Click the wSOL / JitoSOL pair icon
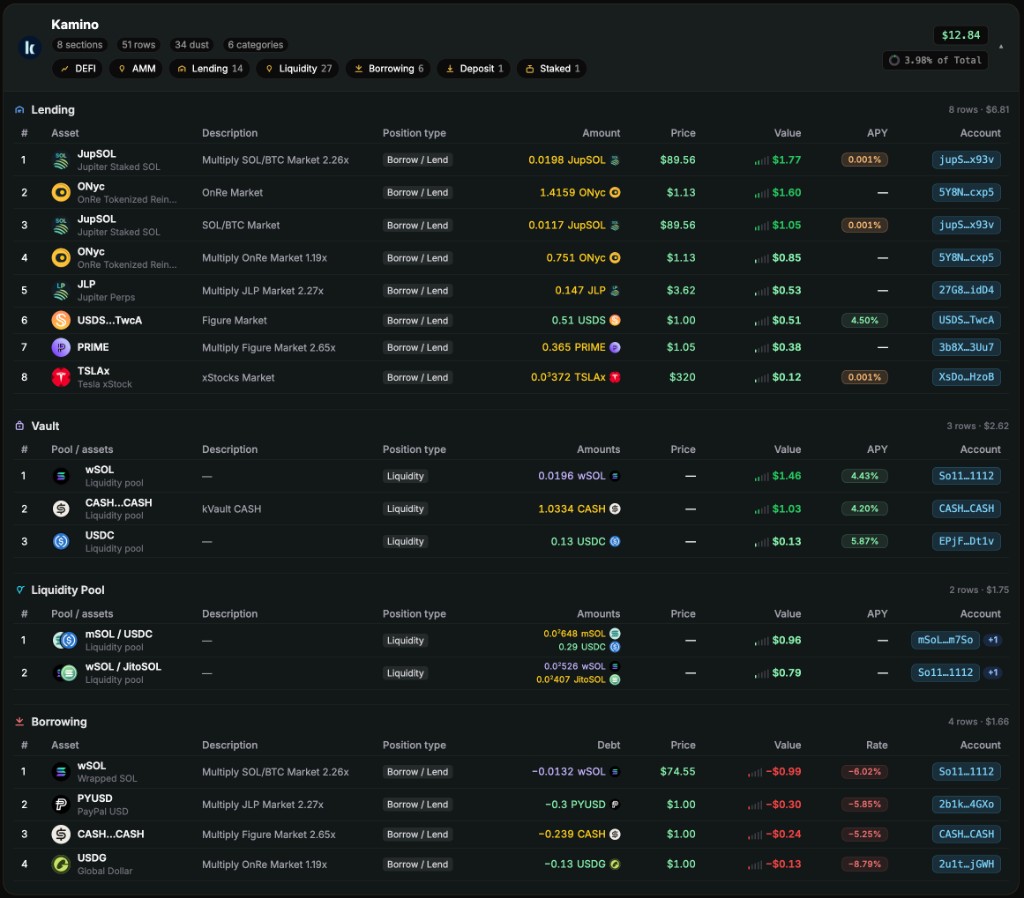This screenshot has height=898, width=1024. point(65,673)
